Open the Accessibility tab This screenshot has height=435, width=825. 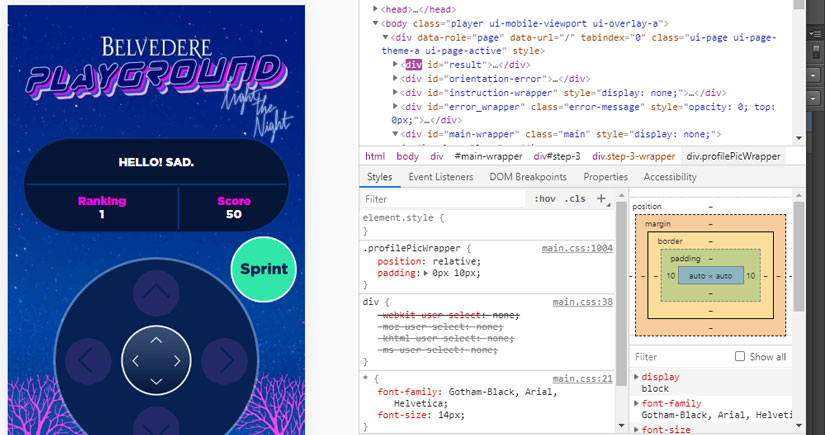tap(670, 177)
